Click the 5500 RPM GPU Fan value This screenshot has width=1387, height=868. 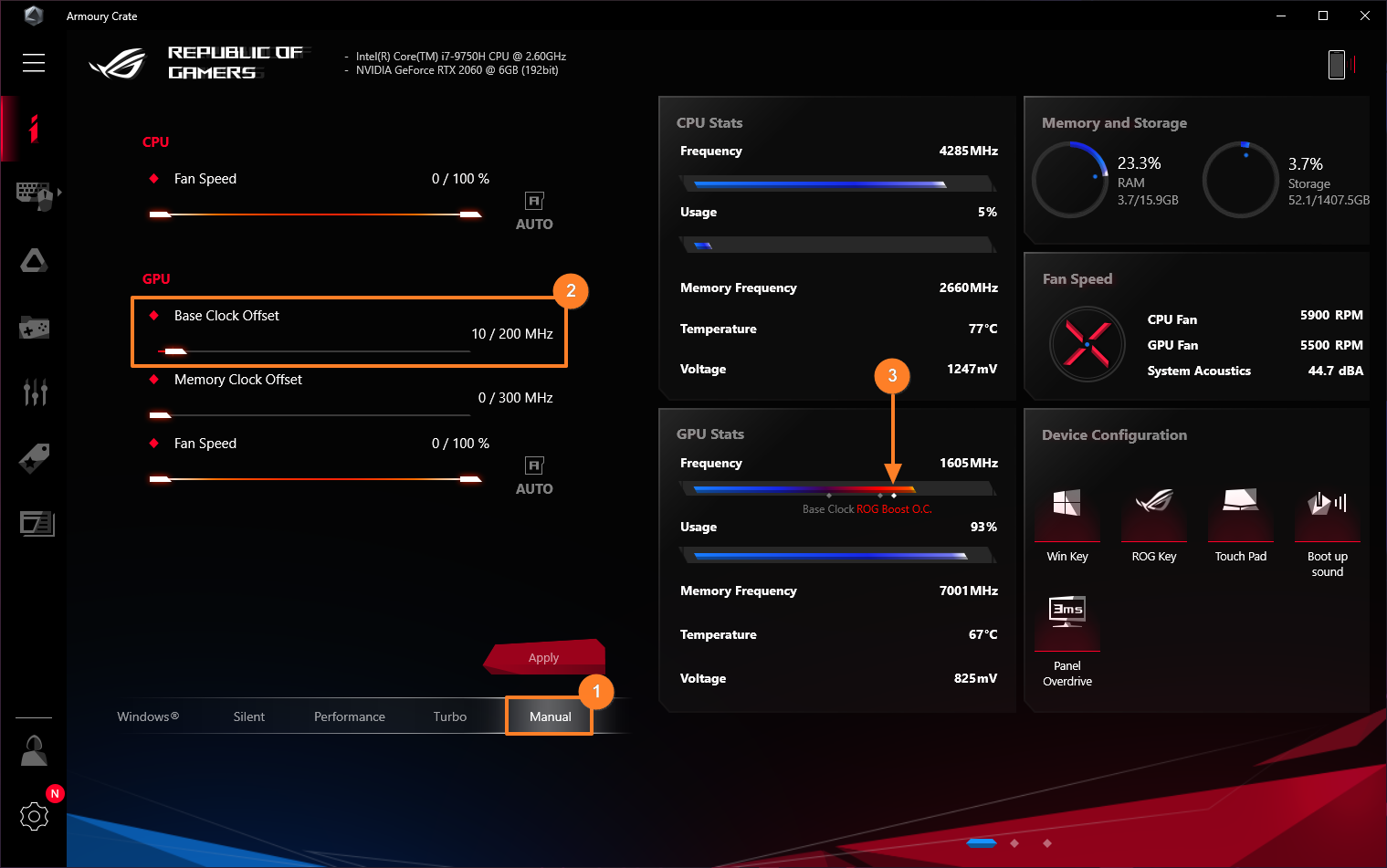click(1331, 345)
